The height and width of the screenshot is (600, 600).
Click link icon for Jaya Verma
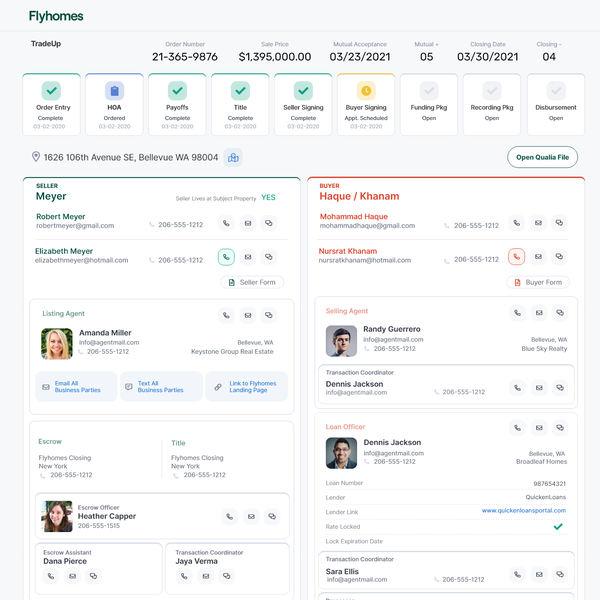227,576
